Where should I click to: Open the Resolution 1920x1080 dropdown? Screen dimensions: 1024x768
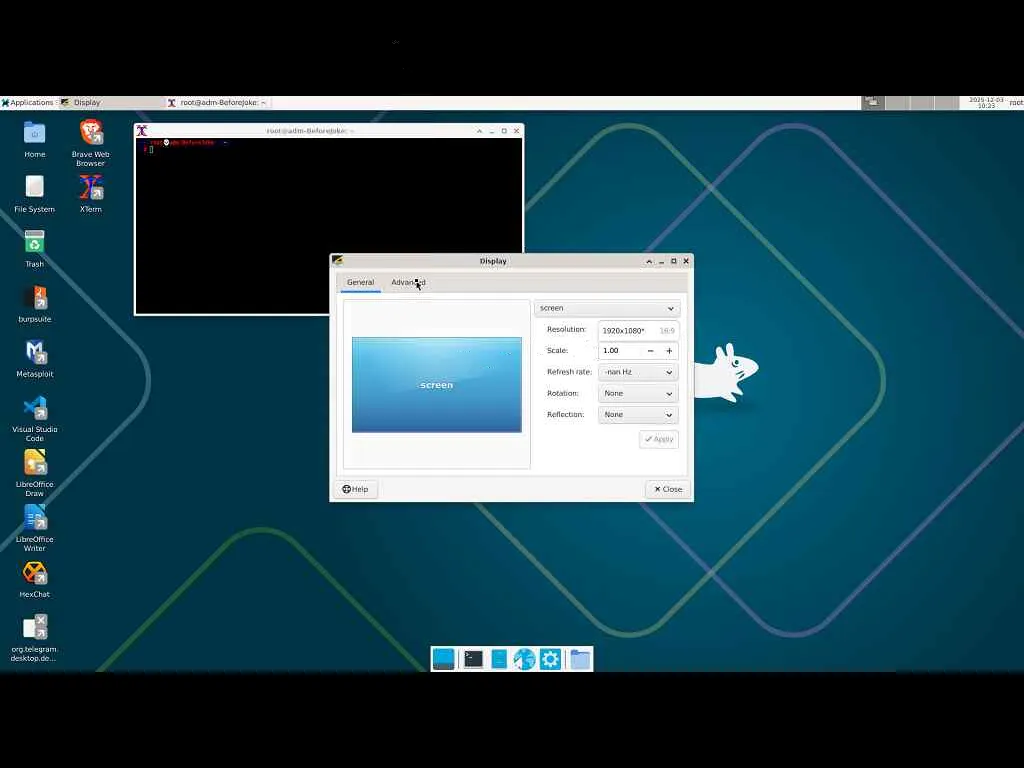pos(638,330)
